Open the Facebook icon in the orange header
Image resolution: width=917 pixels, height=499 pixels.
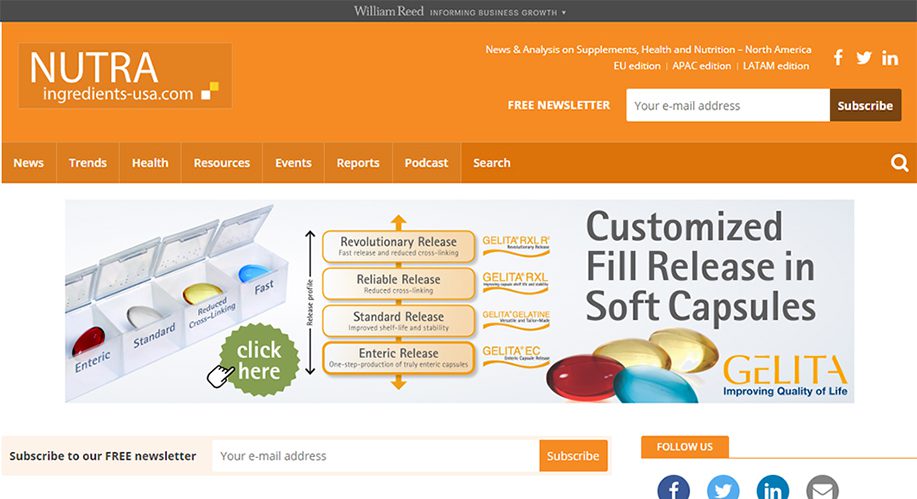point(838,57)
